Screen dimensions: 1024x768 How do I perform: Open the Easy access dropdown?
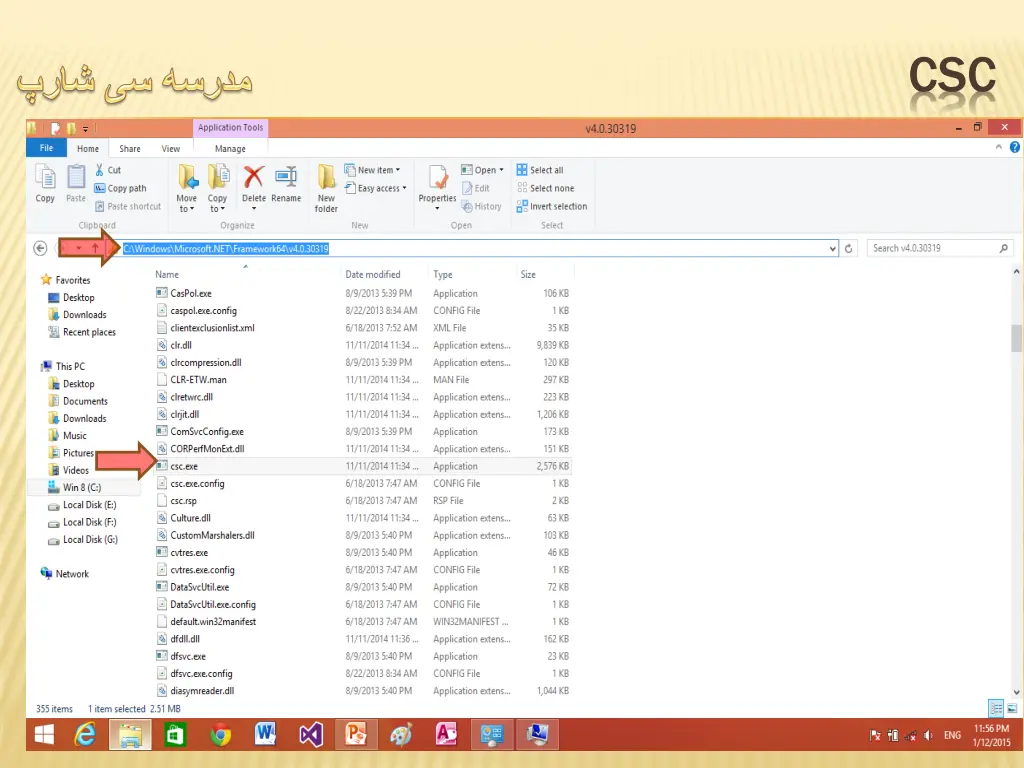[x=376, y=188]
